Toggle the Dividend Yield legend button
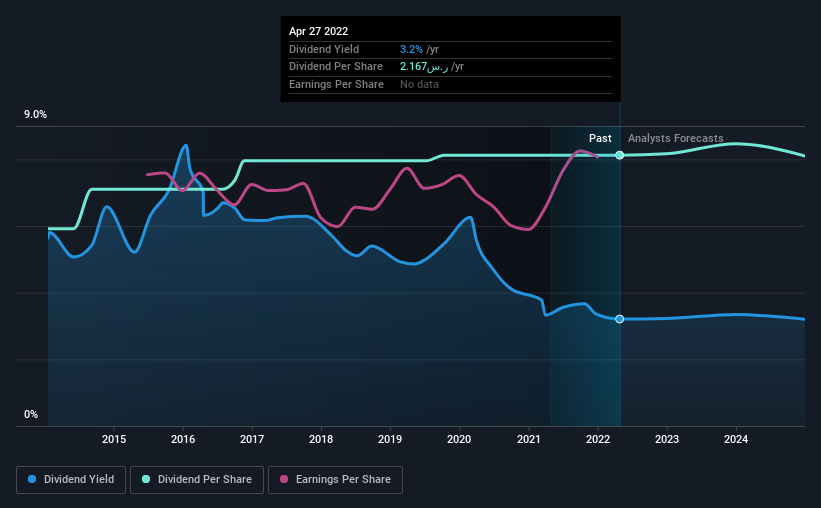The image size is (821, 508). [x=71, y=480]
